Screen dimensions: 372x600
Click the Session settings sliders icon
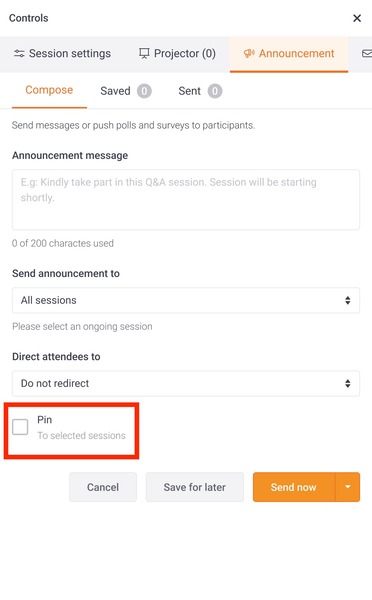click(19, 53)
